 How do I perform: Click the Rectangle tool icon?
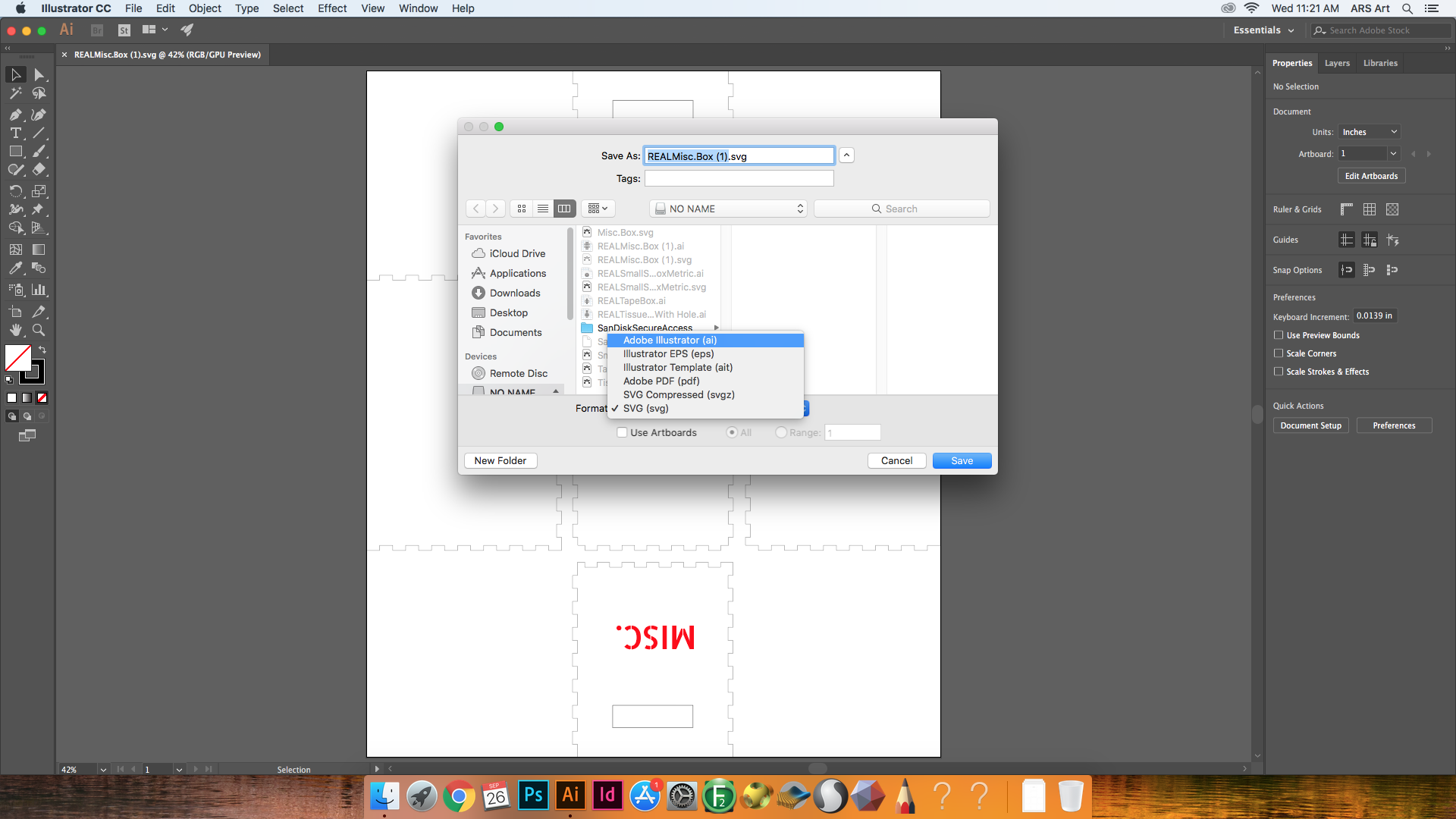(x=15, y=150)
